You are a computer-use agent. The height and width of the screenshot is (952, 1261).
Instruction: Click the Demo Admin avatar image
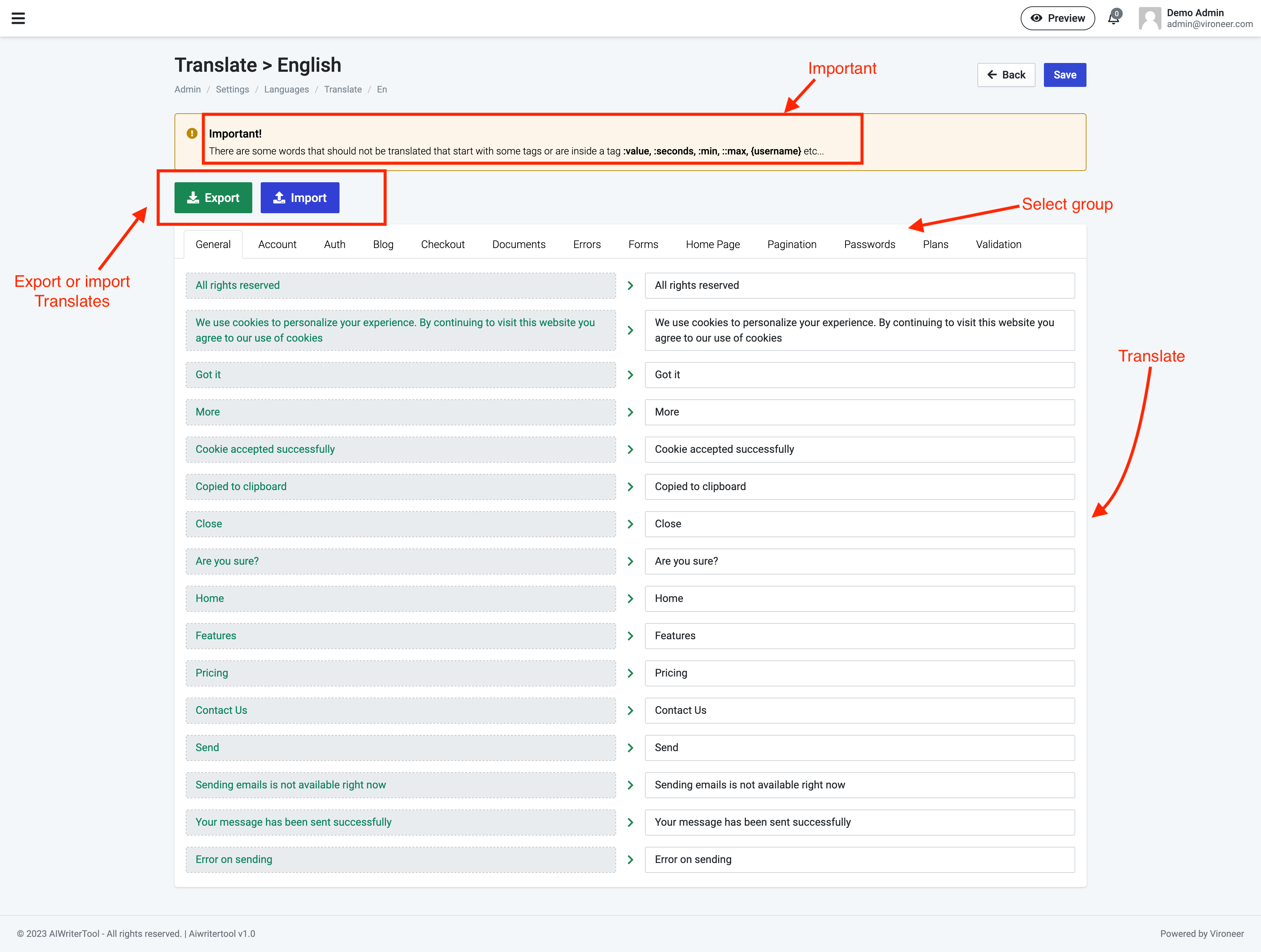pyautogui.click(x=1149, y=18)
